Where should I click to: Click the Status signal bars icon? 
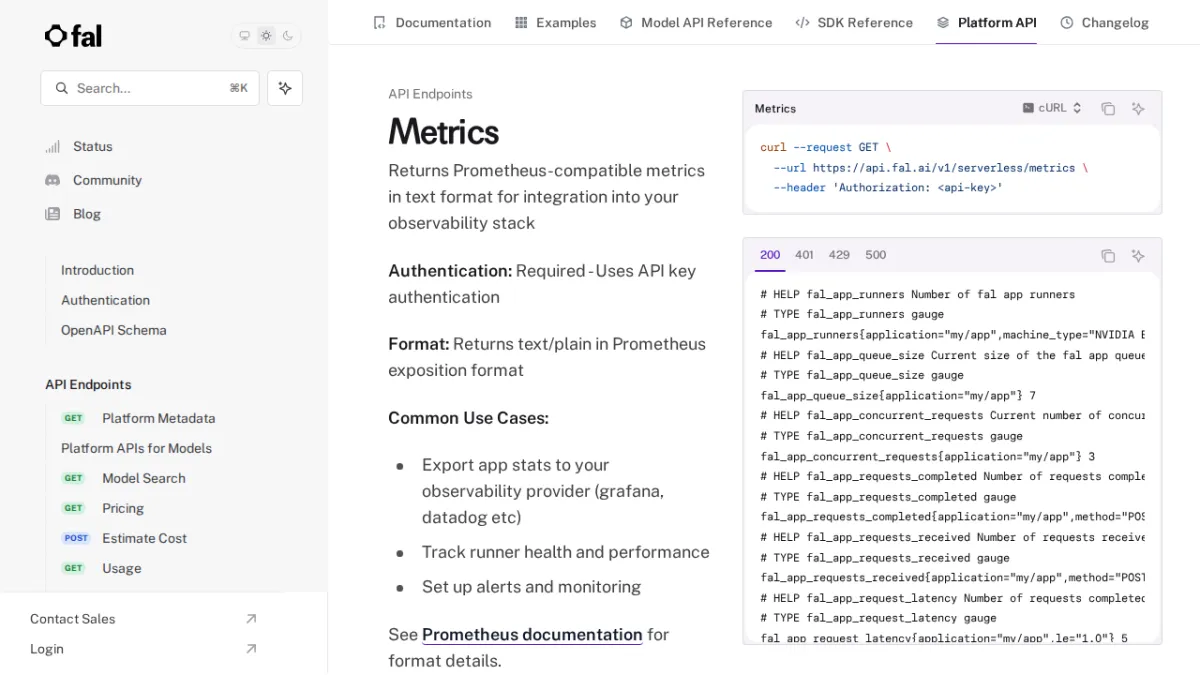[53, 146]
